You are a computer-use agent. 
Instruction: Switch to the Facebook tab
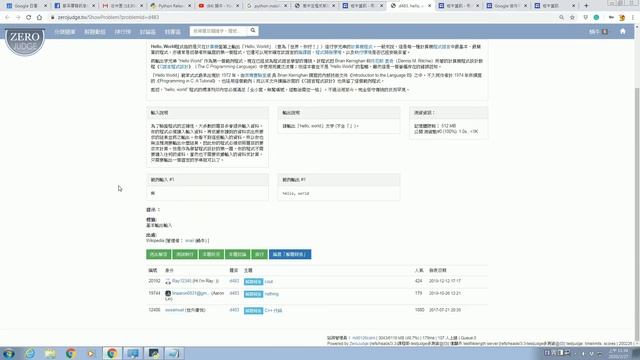point(74,6)
